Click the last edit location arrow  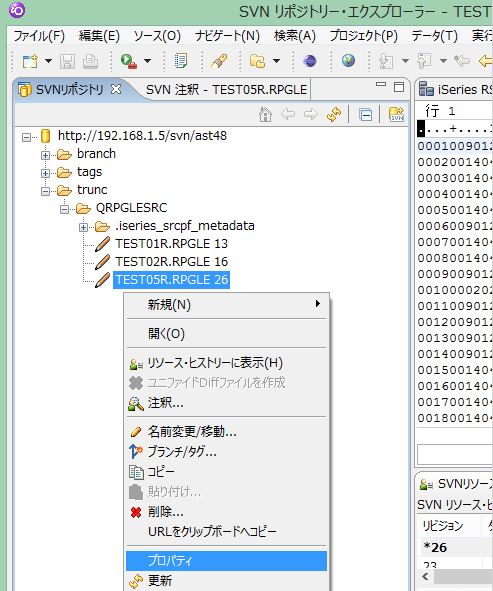(462, 61)
